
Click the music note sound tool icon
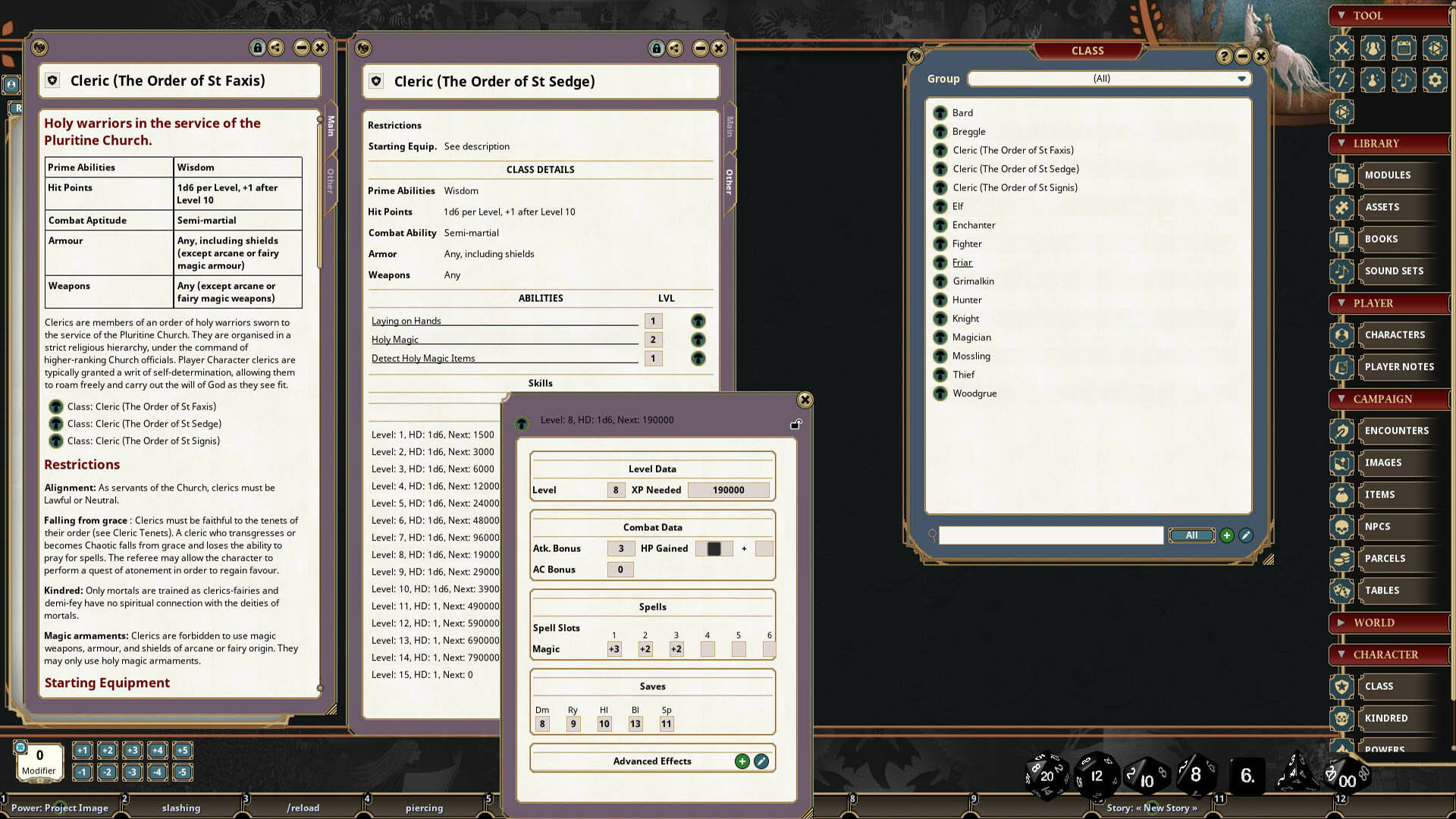point(1404,79)
